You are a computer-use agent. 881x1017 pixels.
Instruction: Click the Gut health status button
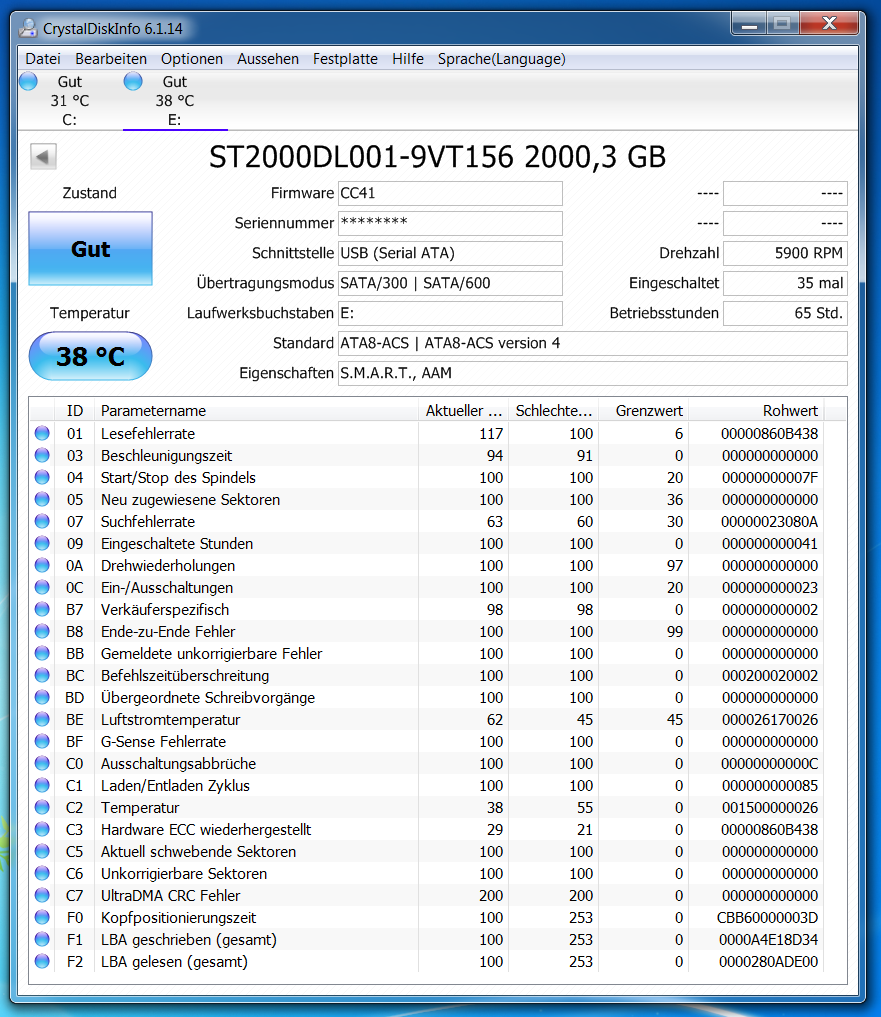click(x=91, y=248)
